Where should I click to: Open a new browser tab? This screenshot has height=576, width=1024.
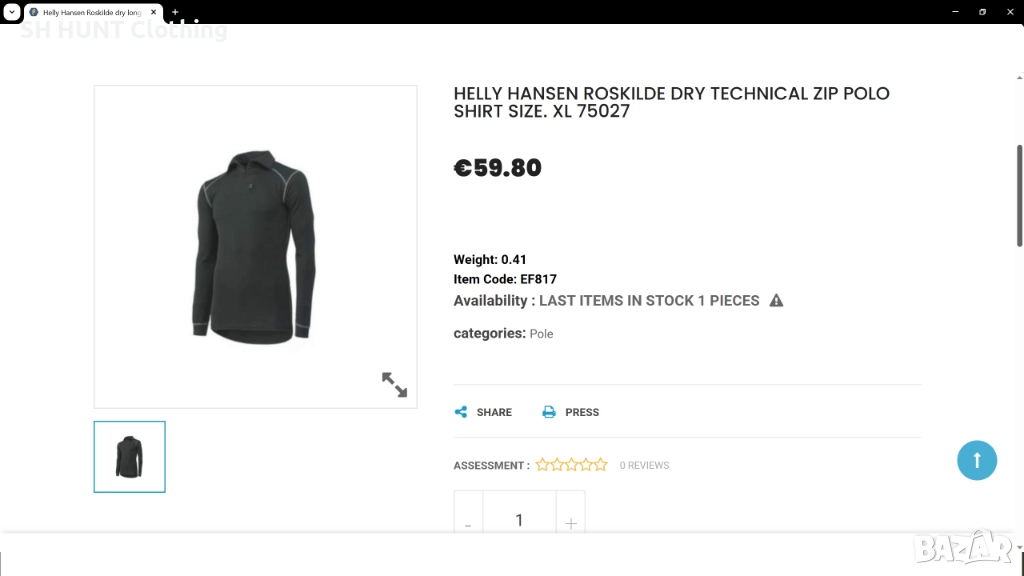click(x=175, y=12)
